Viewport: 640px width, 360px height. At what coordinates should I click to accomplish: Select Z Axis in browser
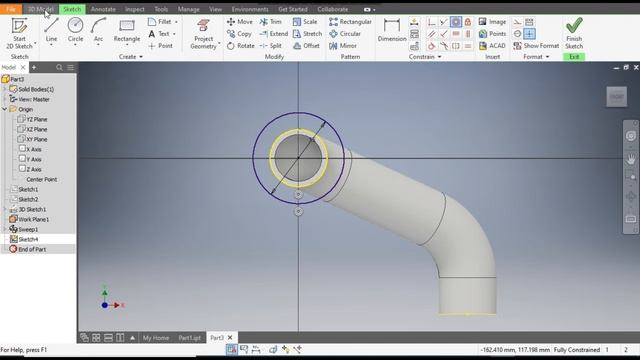pyautogui.click(x=30, y=169)
